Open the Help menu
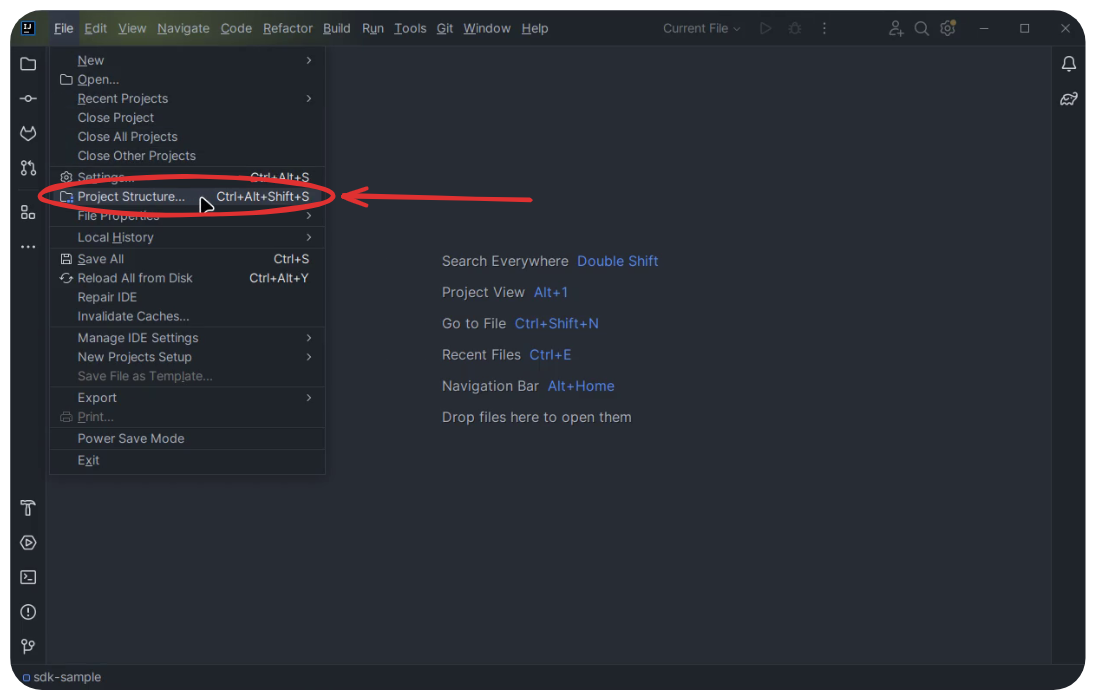This screenshot has width=1095, height=700. [535, 29]
